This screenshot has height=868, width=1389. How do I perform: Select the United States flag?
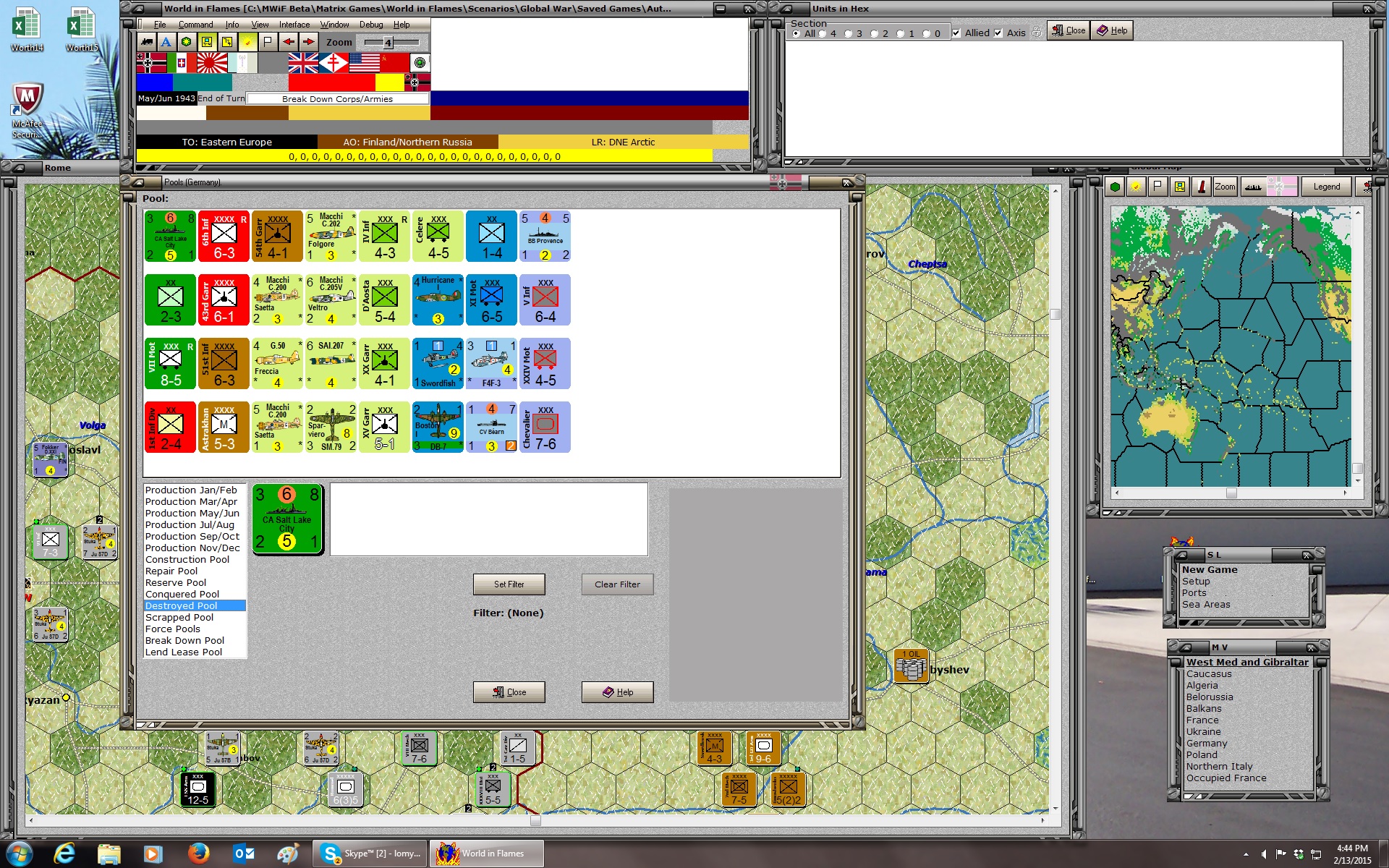364,63
